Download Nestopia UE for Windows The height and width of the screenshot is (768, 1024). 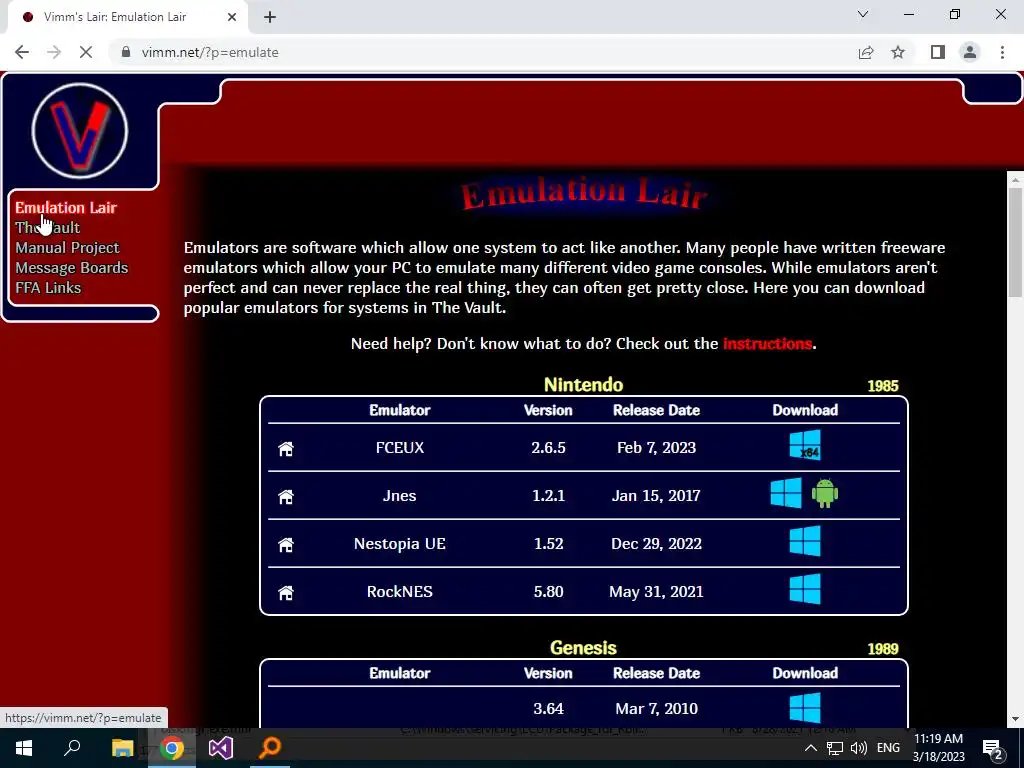[x=805, y=541]
